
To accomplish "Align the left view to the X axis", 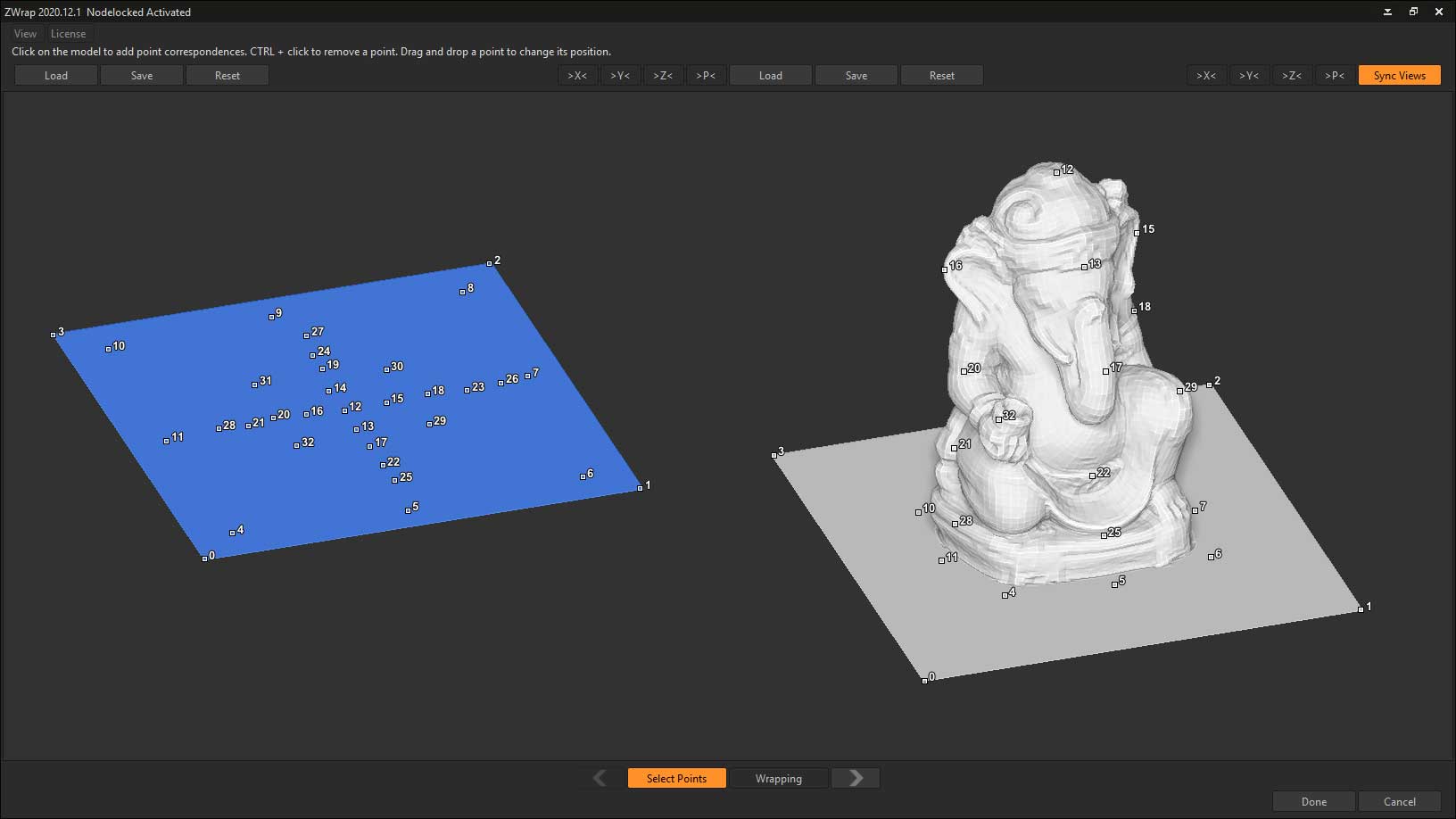I will [x=577, y=76].
